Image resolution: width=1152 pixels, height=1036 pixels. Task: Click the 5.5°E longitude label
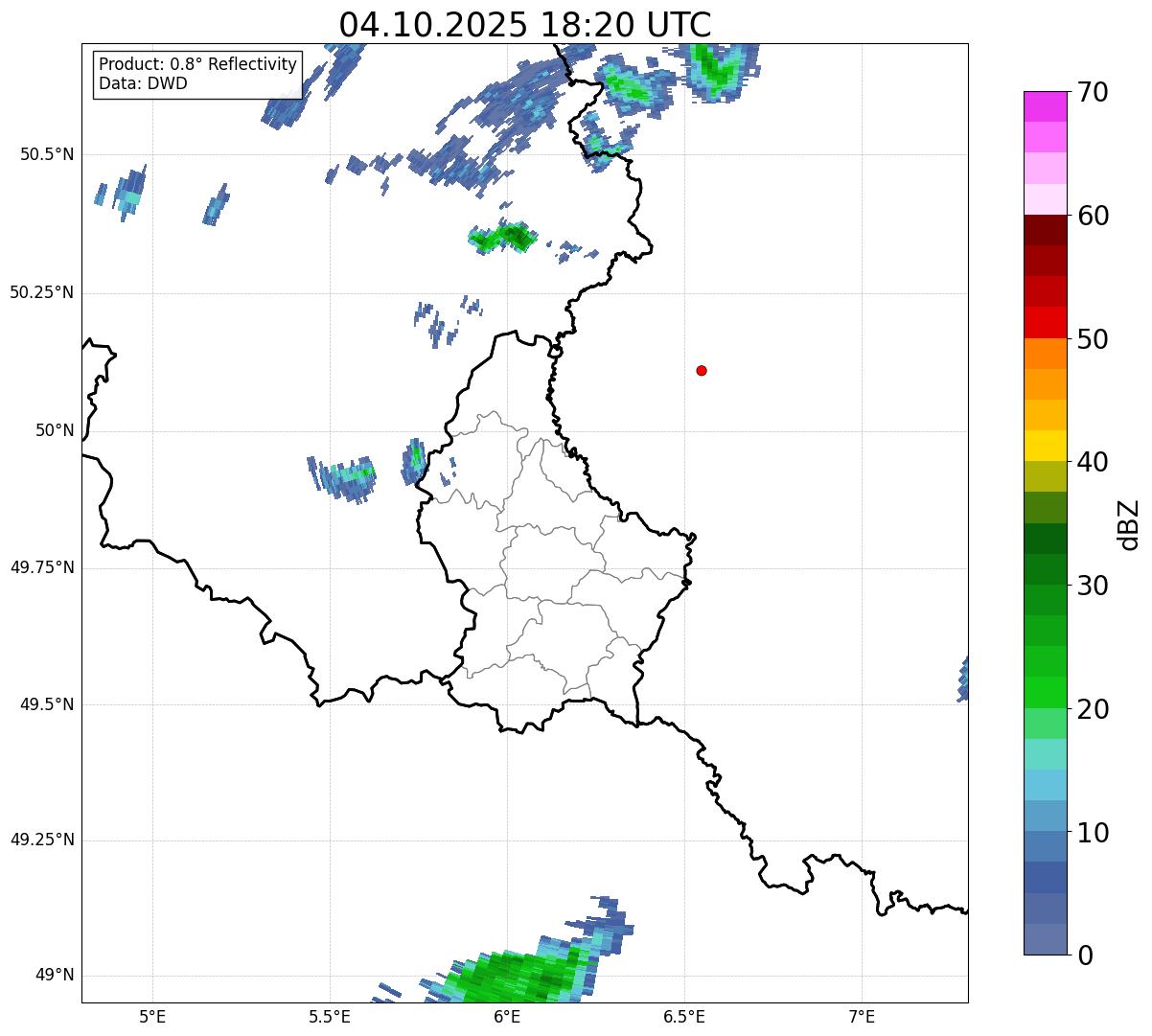(x=330, y=1017)
